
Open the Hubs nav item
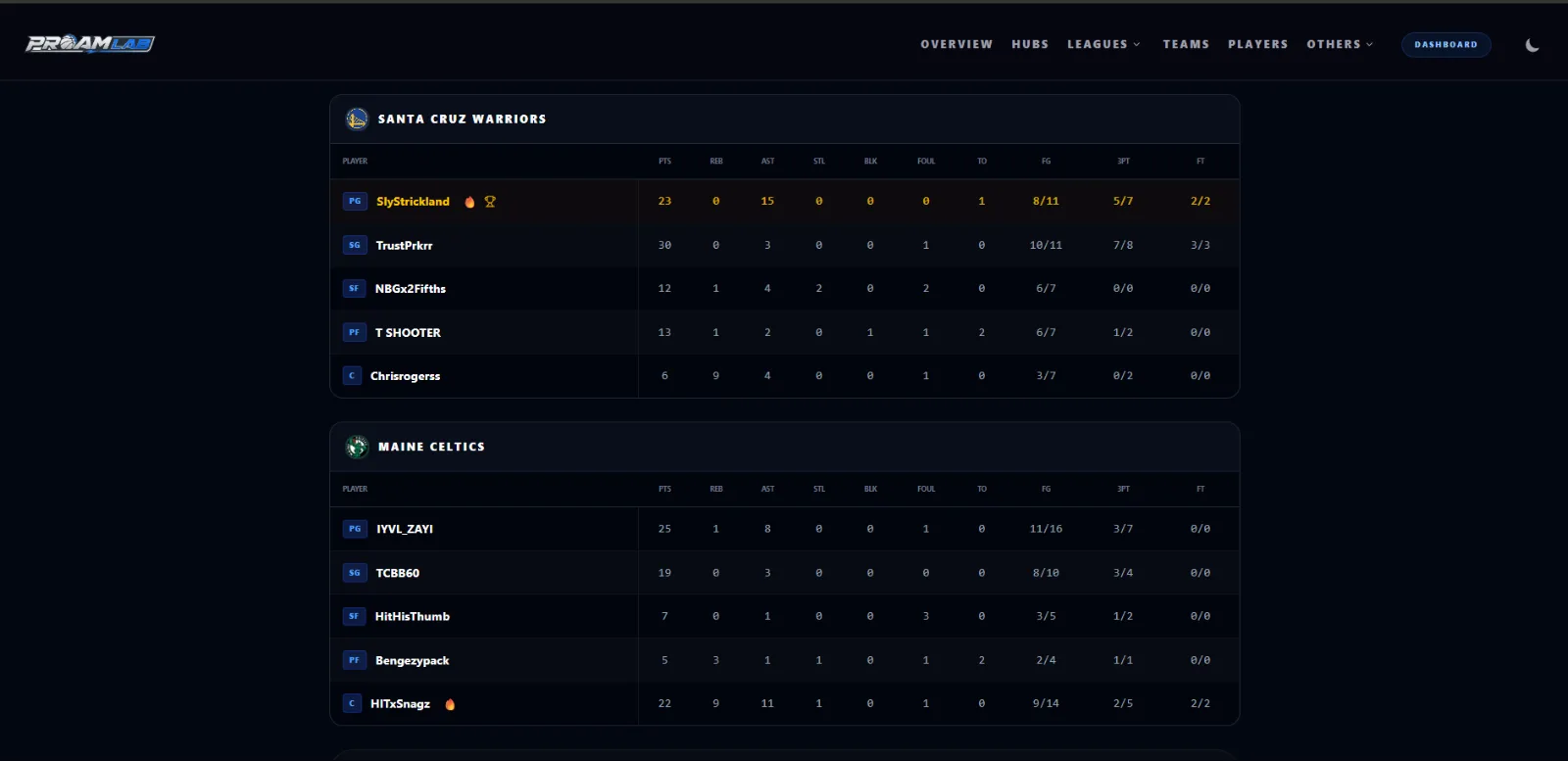tap(1030, 44)
